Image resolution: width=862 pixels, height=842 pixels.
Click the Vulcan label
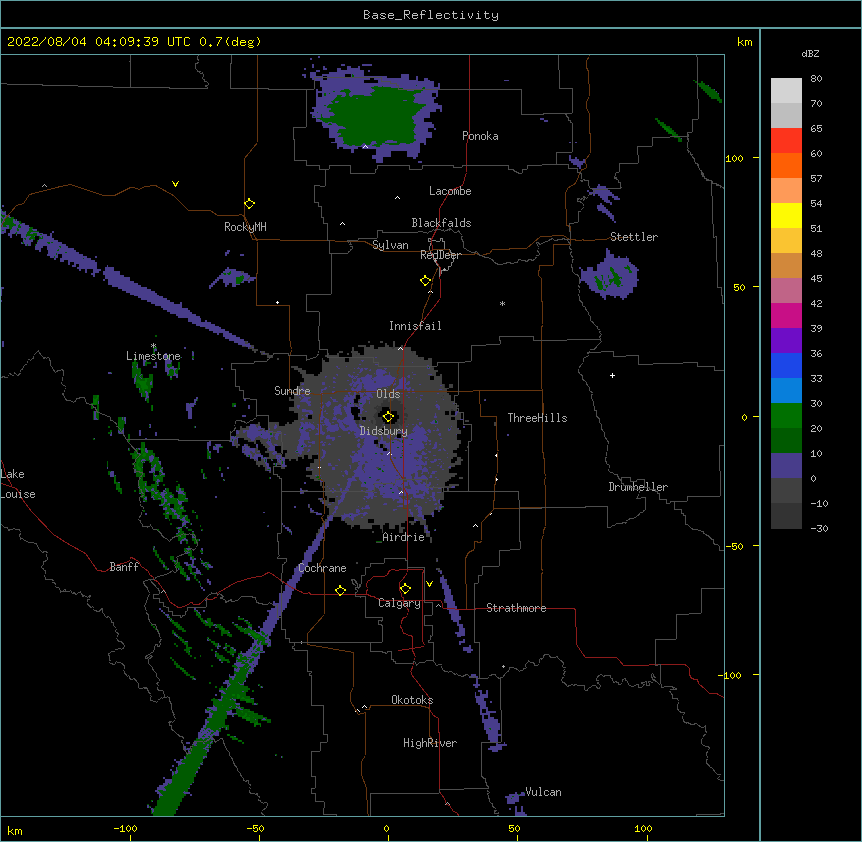point(543,792)
